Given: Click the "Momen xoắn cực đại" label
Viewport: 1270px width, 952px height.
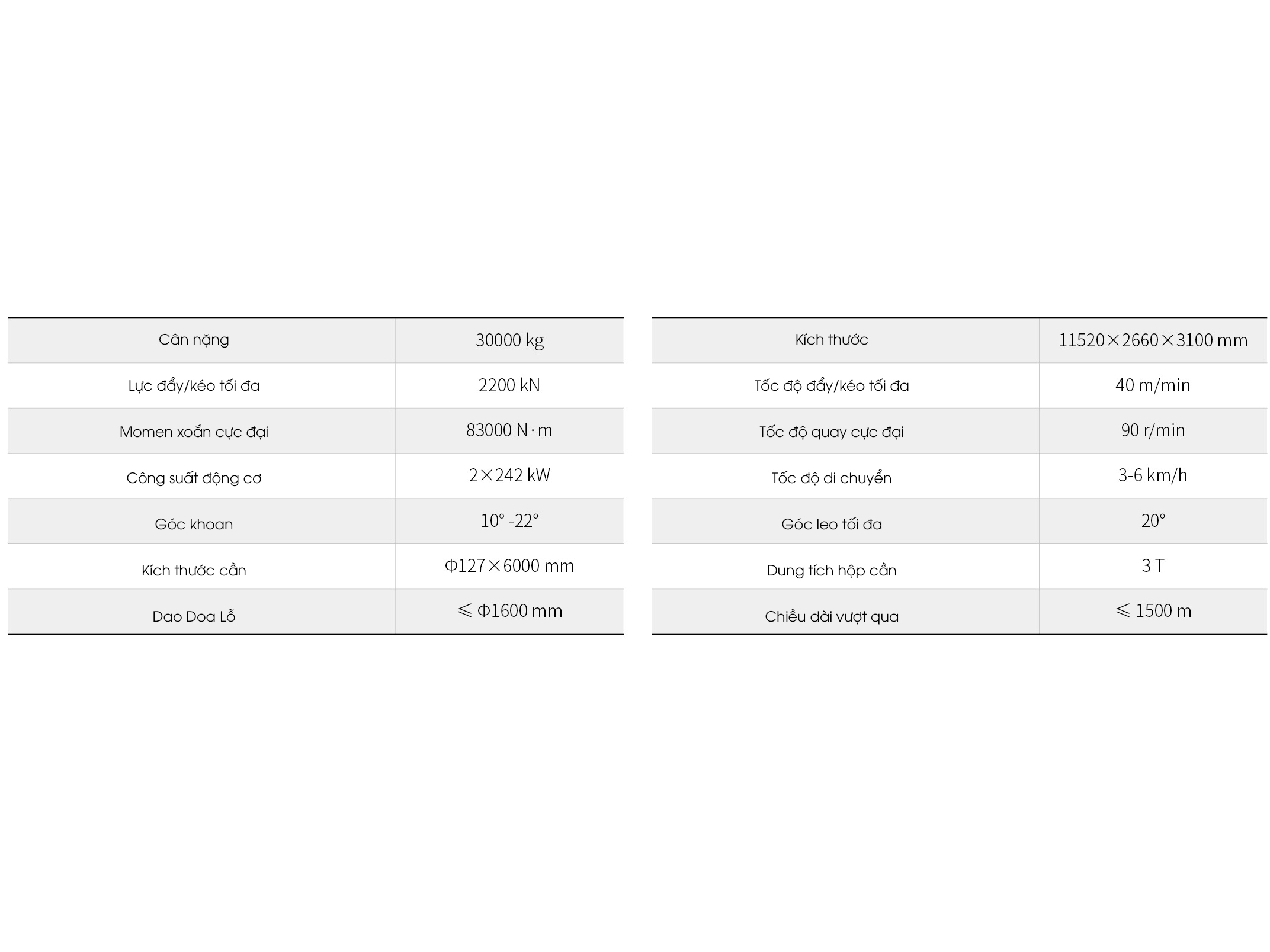Looking at the screenshot, I should tap(194, 432).
